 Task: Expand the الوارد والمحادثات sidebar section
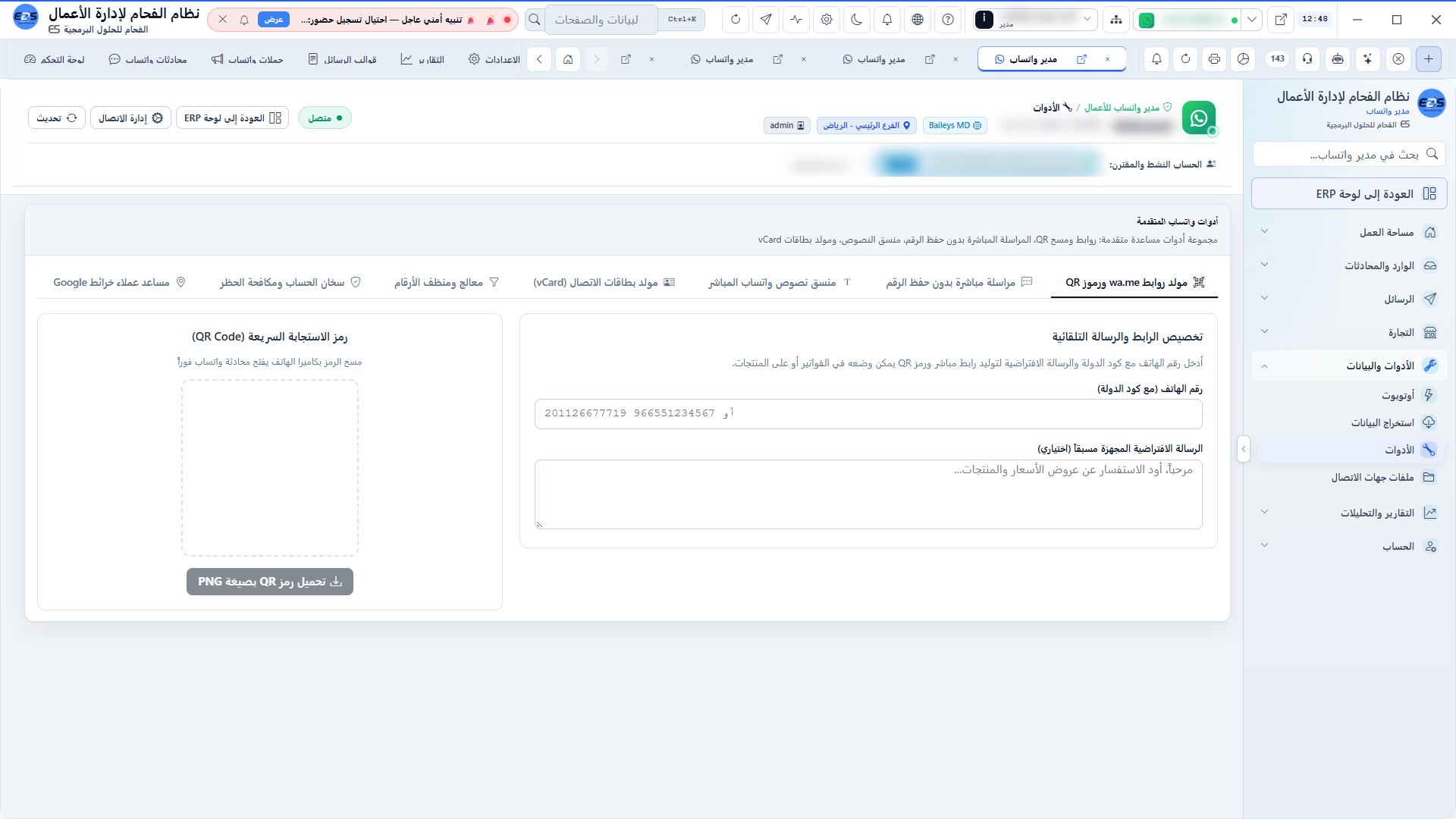click(1348, 265)
